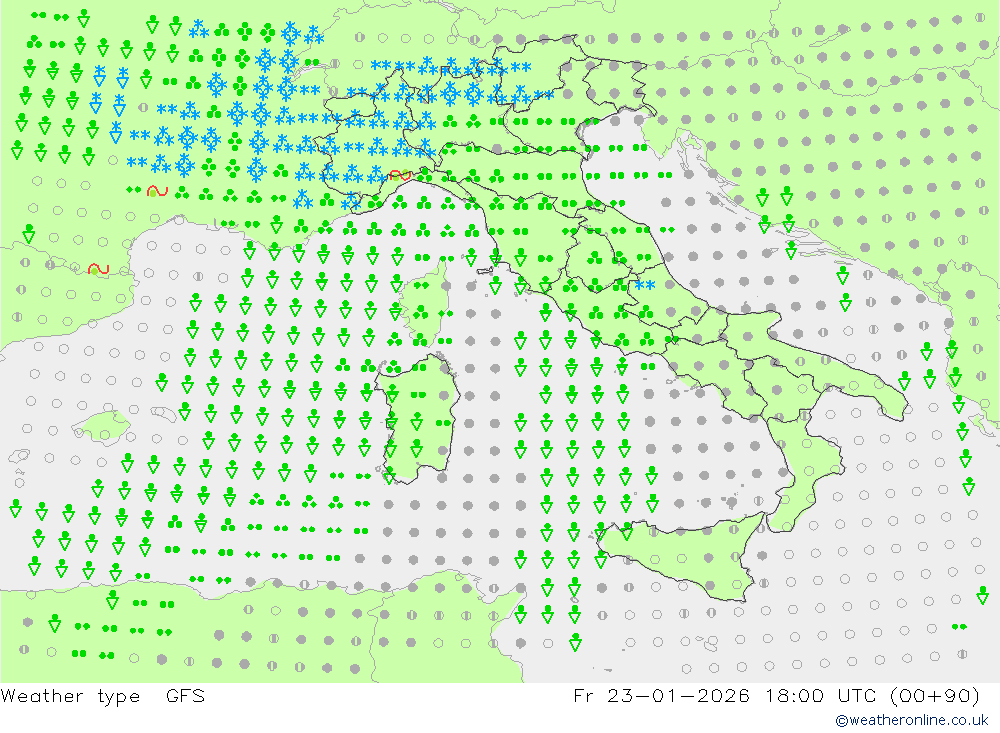
Task: Click the red fog symbol near the Pyrenees
Action: (x=98, y=270)
